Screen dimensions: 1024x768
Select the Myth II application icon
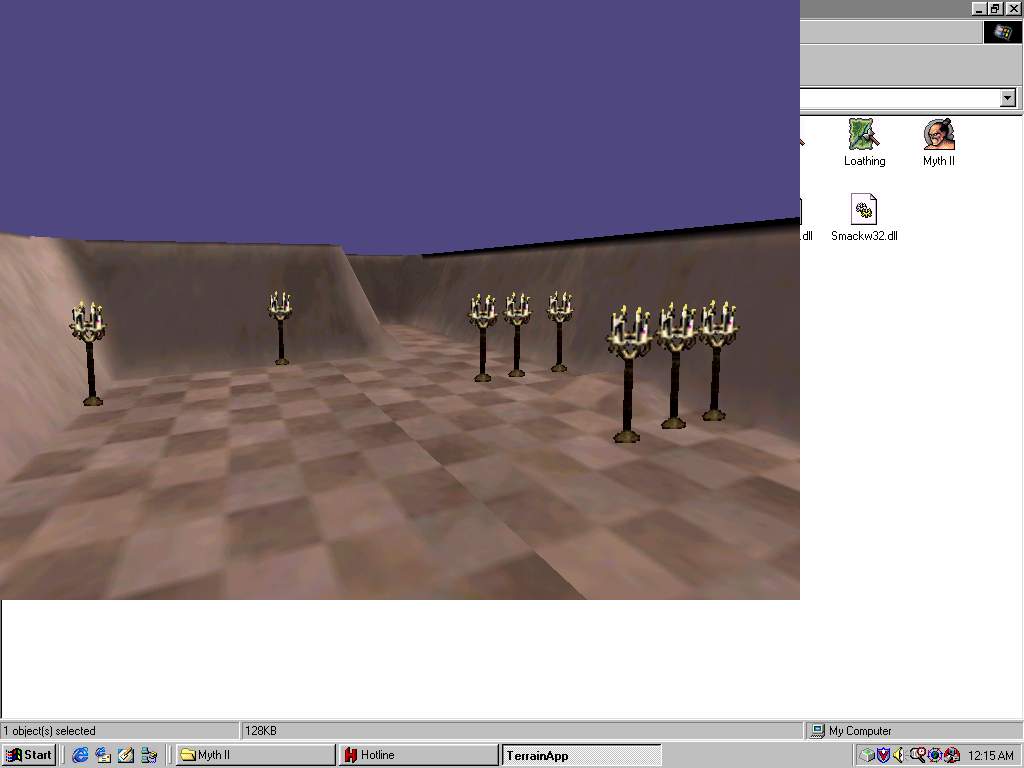[938, 135]
